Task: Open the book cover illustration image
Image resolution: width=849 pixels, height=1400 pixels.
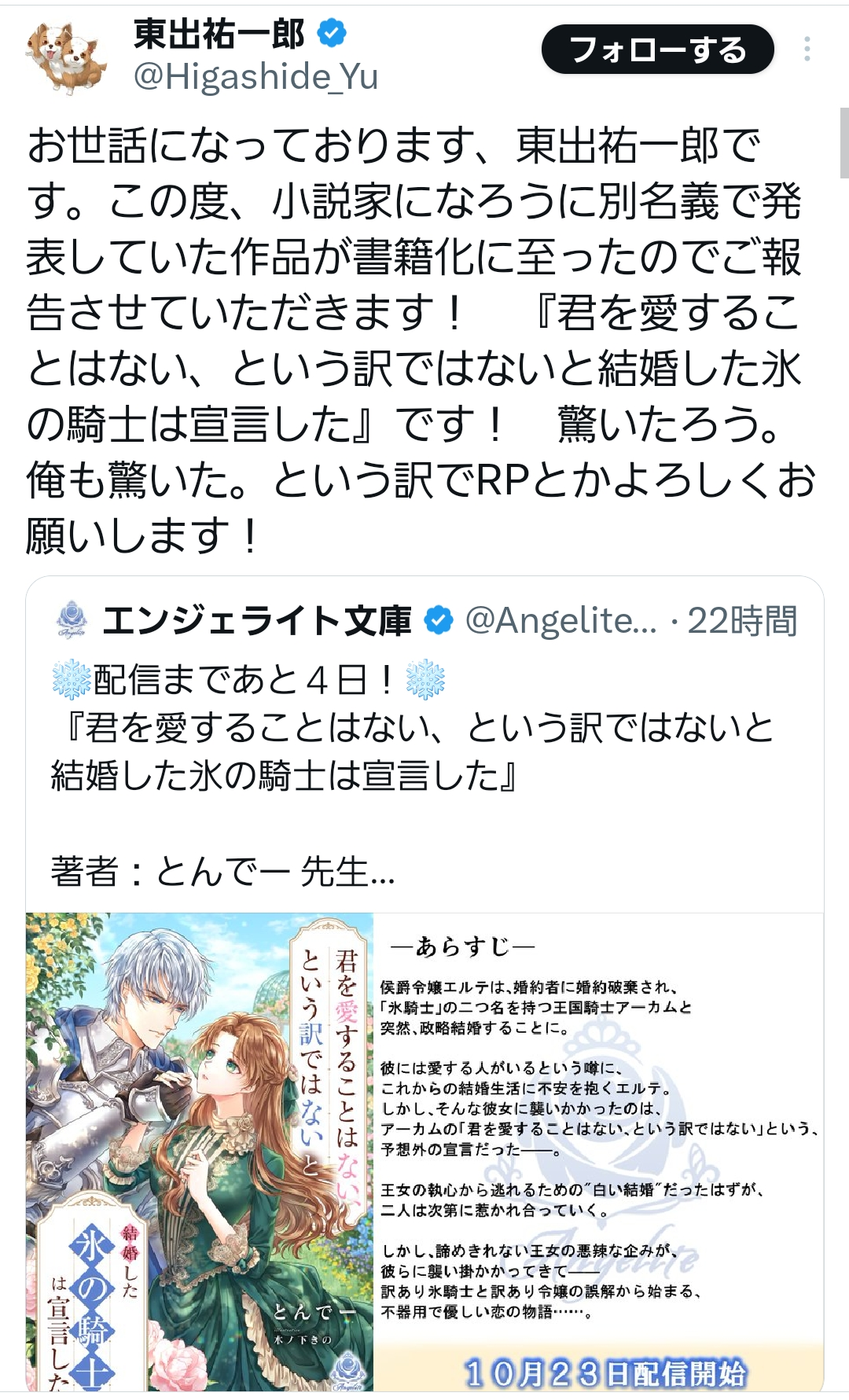Action: point(200,1152)
